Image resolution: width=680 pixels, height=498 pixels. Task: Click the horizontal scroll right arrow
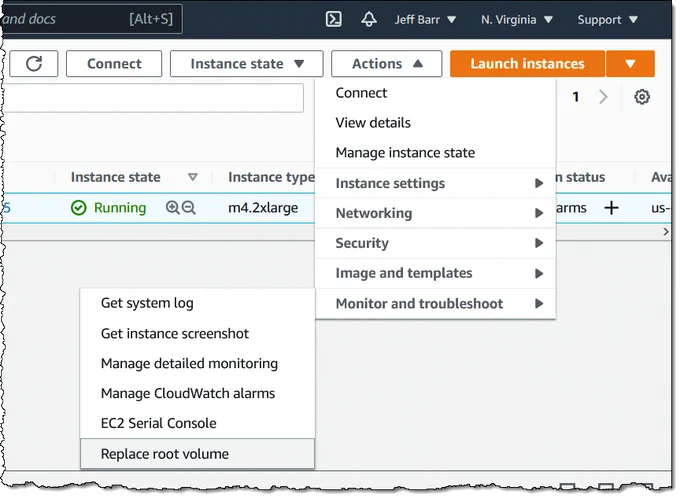[x=666, y=232]
